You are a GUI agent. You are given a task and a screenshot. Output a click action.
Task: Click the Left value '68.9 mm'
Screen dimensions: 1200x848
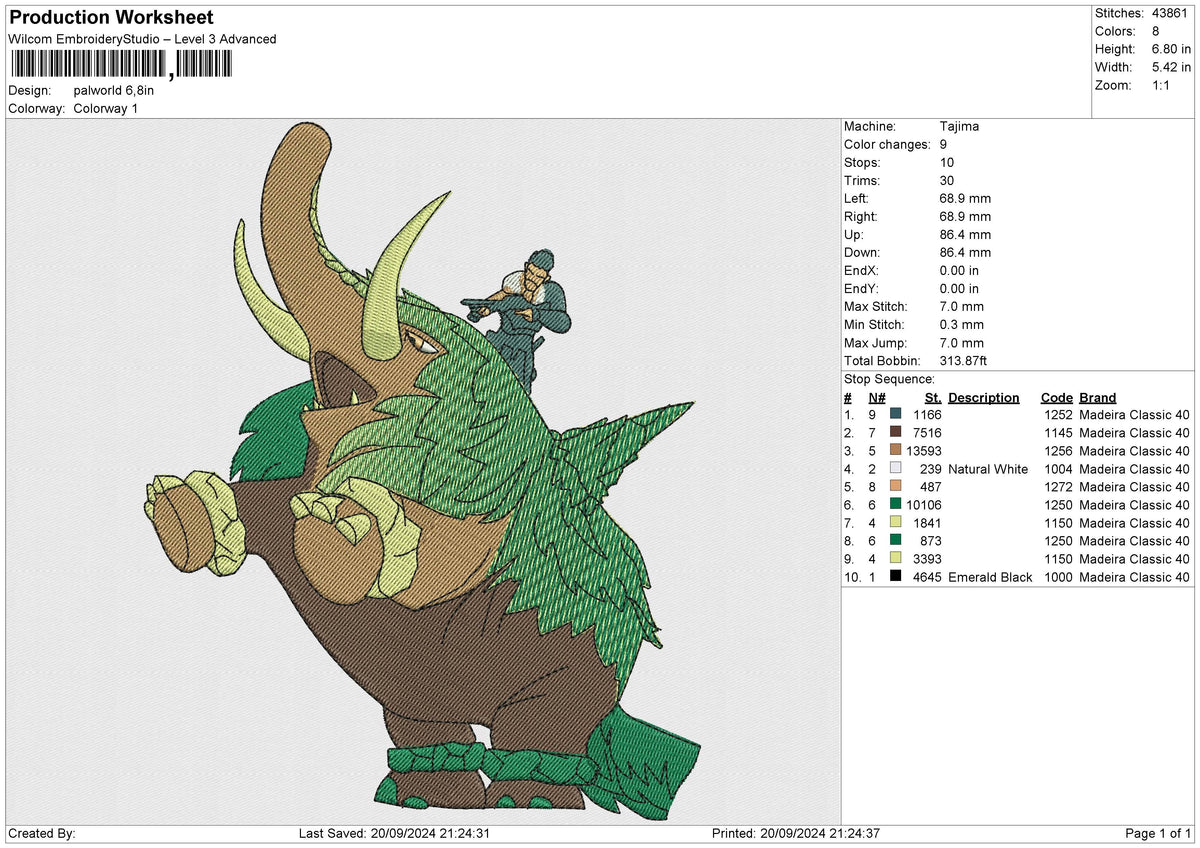[x=965, y=199]
